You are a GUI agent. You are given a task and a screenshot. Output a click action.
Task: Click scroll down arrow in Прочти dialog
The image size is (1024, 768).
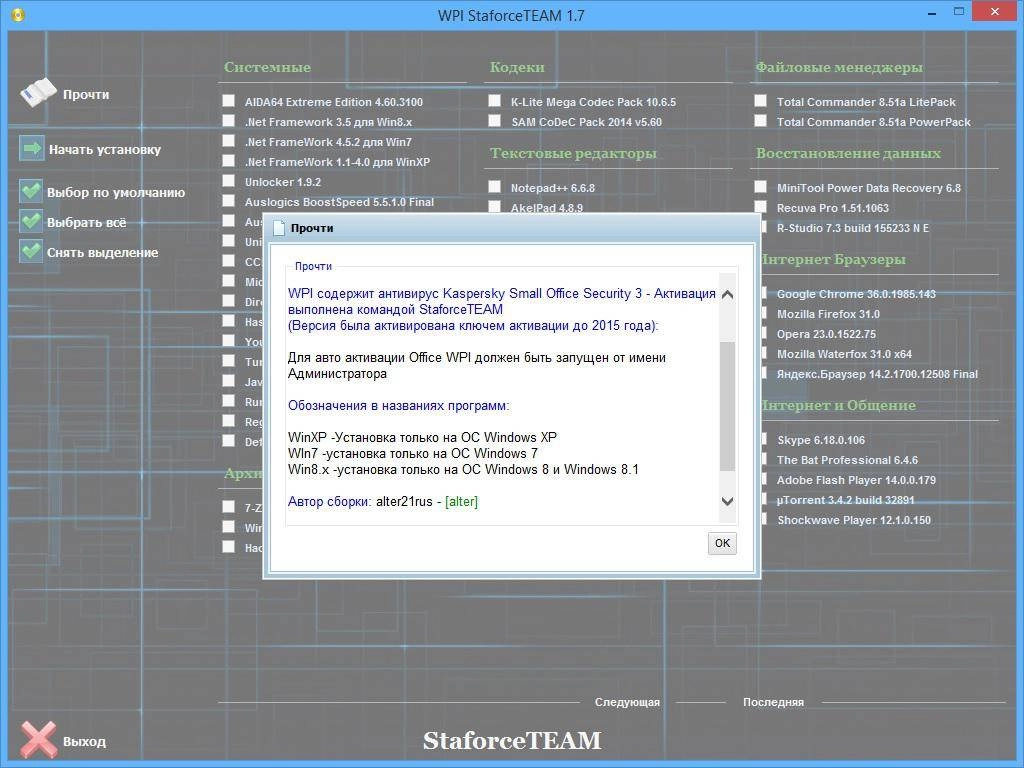click(727, 502)
